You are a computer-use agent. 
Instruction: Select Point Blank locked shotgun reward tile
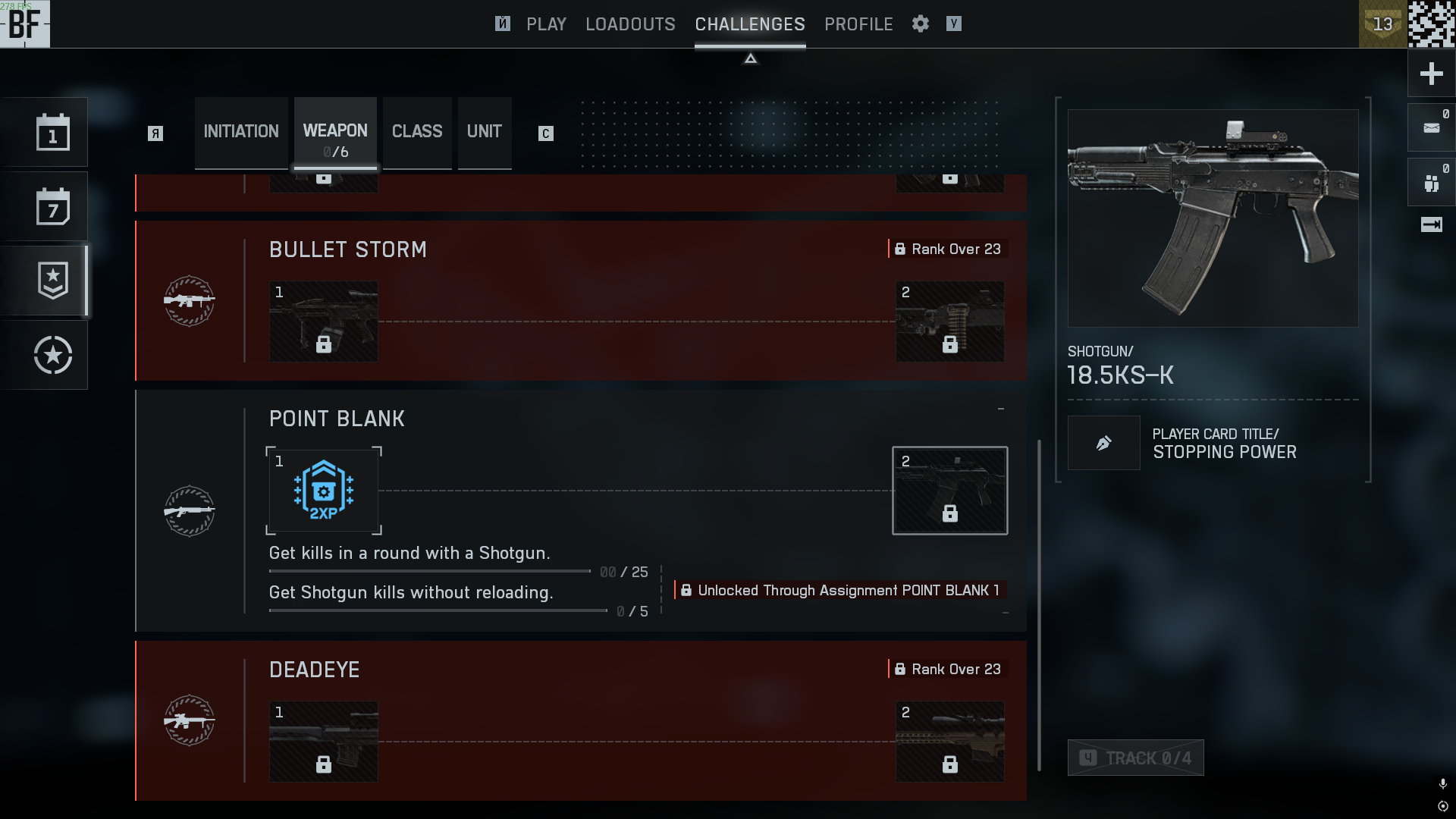tap(950, 491)
